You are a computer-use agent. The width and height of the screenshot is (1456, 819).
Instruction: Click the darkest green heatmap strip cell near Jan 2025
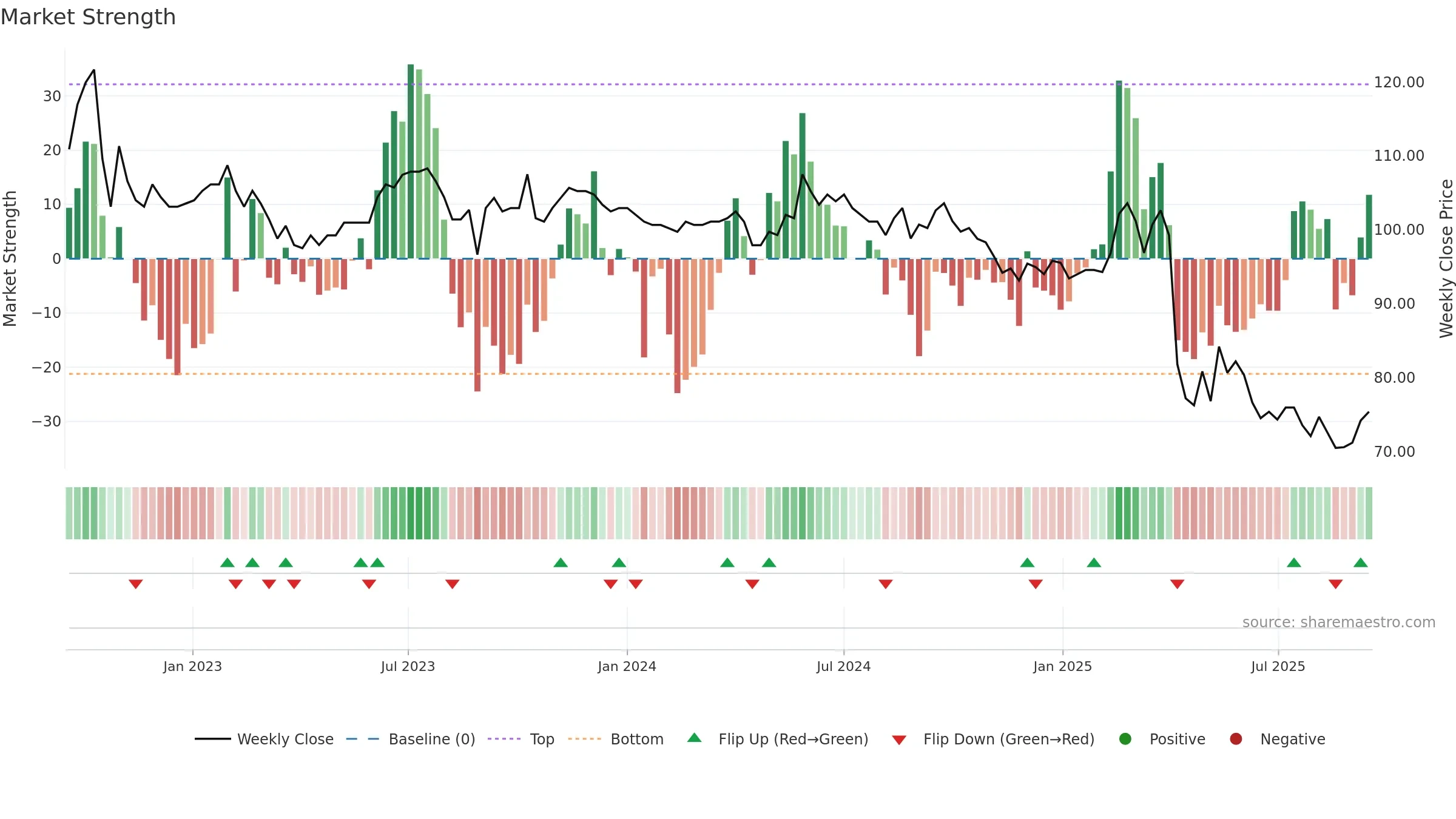pyautogui.click(x=1119, y=513)
